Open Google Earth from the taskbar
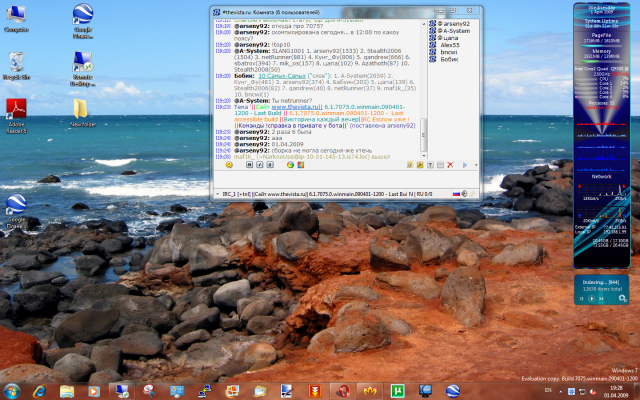 click(453, 391)
